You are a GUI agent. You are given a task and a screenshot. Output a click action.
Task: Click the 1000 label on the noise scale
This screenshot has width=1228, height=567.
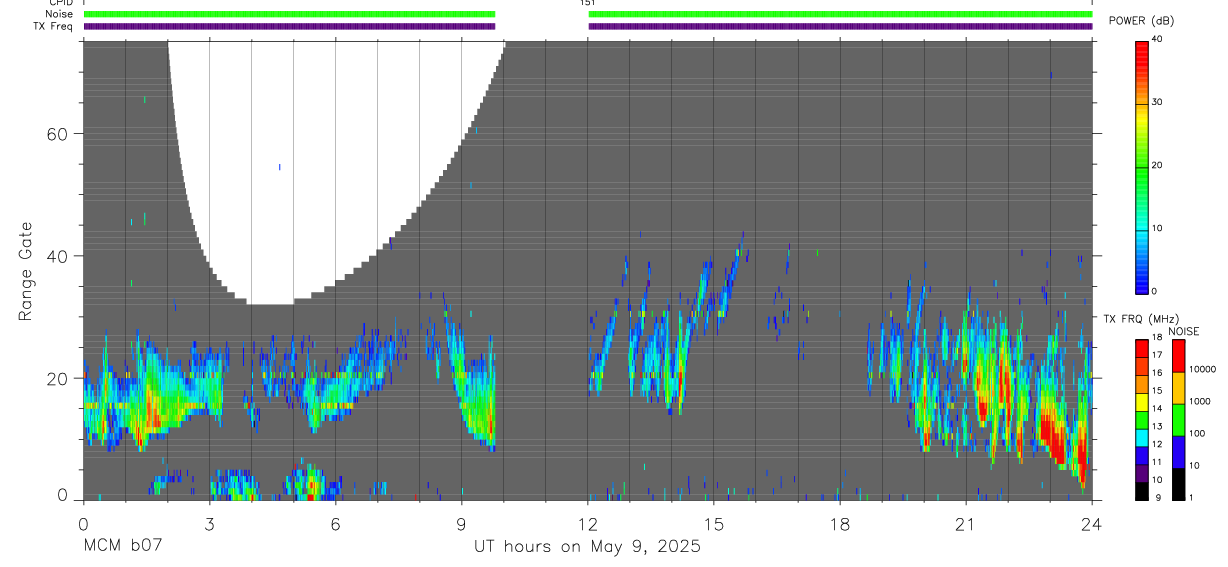(1200, 401)
